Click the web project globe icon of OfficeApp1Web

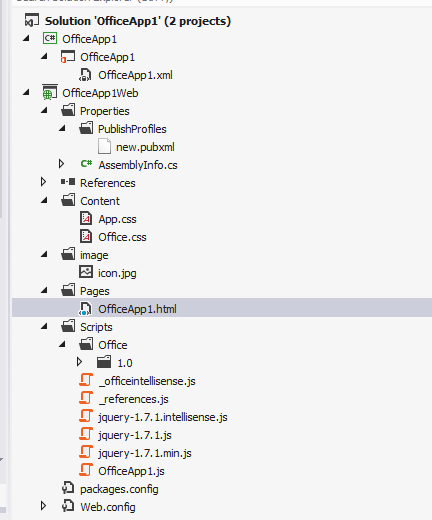pos(50,93)
